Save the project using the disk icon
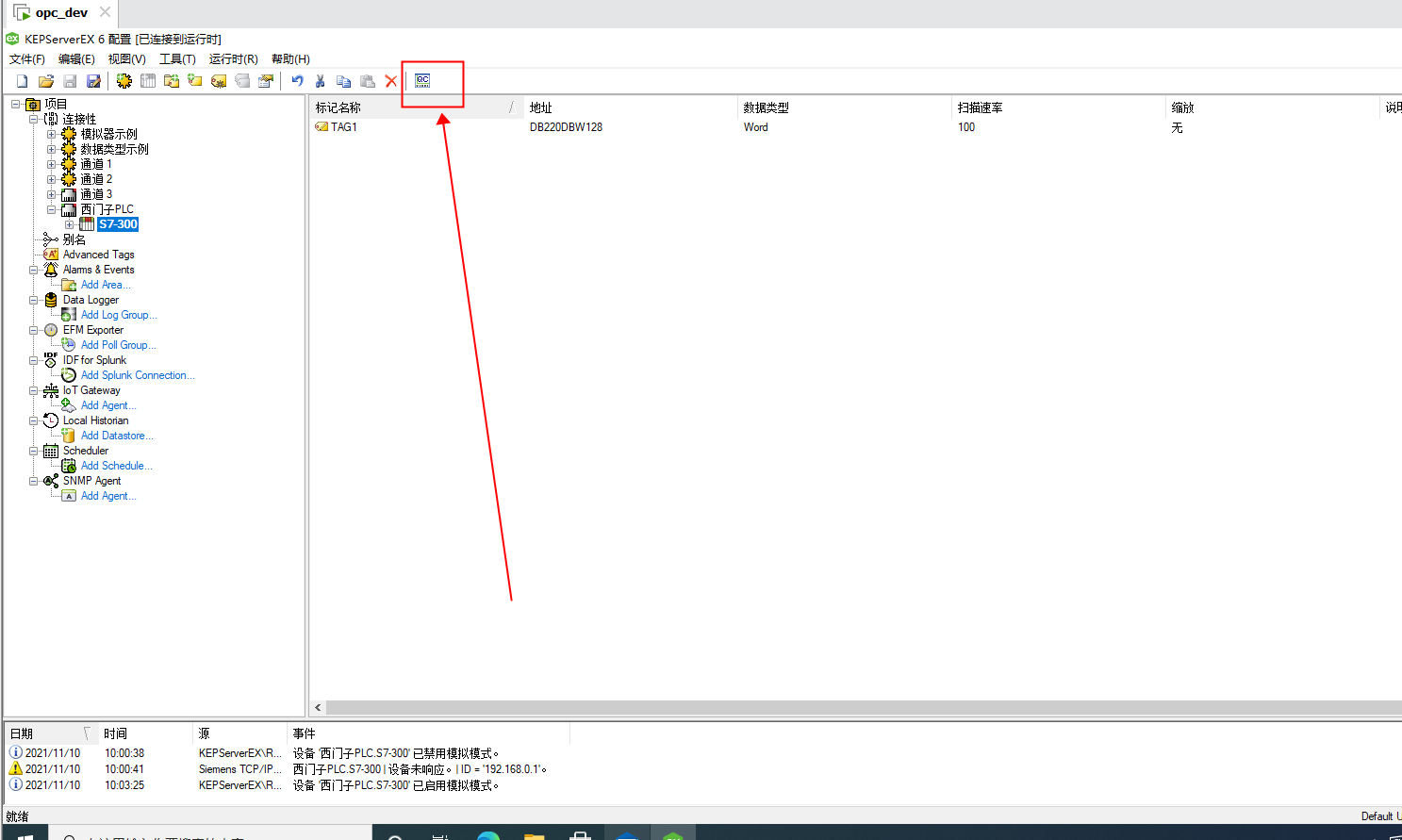Viewport: 1402px width, 840px height. pos(70,80)
